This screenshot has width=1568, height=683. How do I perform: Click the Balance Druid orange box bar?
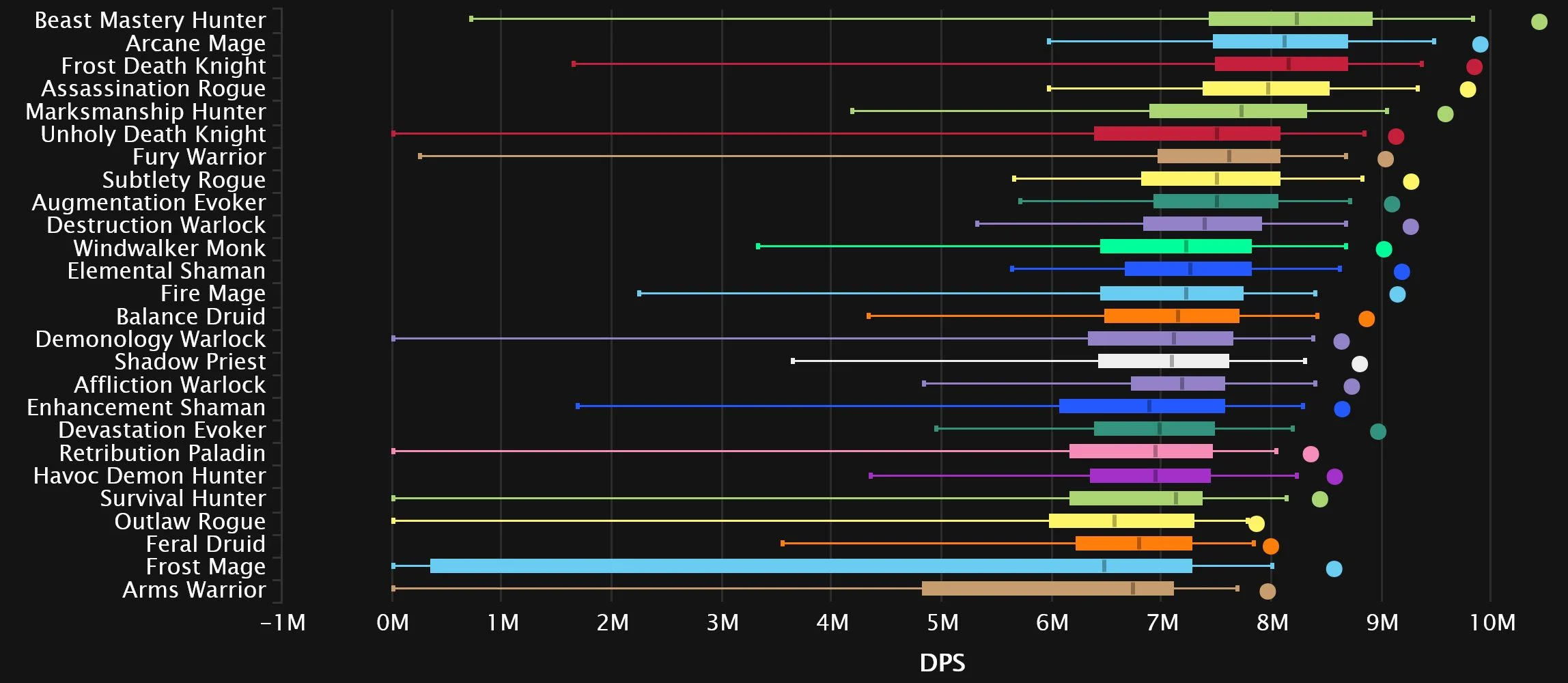click(1171, 316)
